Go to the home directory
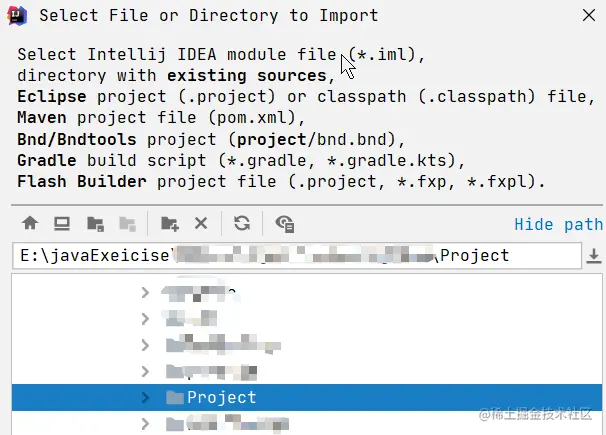 pos(30,224)
